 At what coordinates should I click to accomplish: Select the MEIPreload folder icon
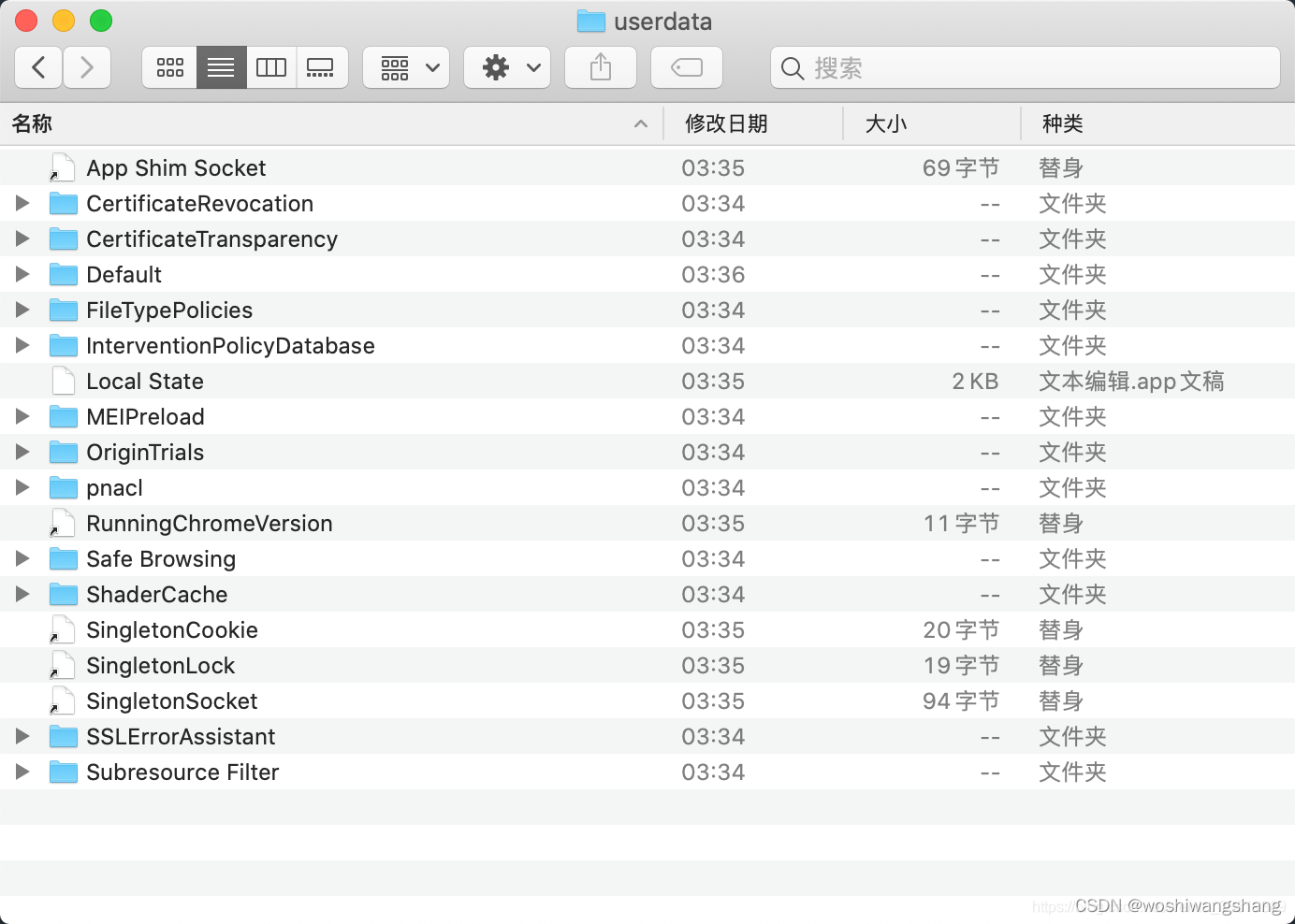click(x=64, y=416)
